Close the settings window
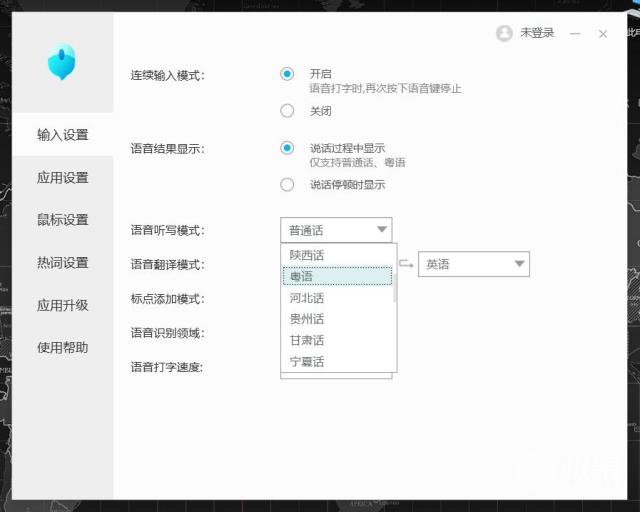 click(603, 34)
